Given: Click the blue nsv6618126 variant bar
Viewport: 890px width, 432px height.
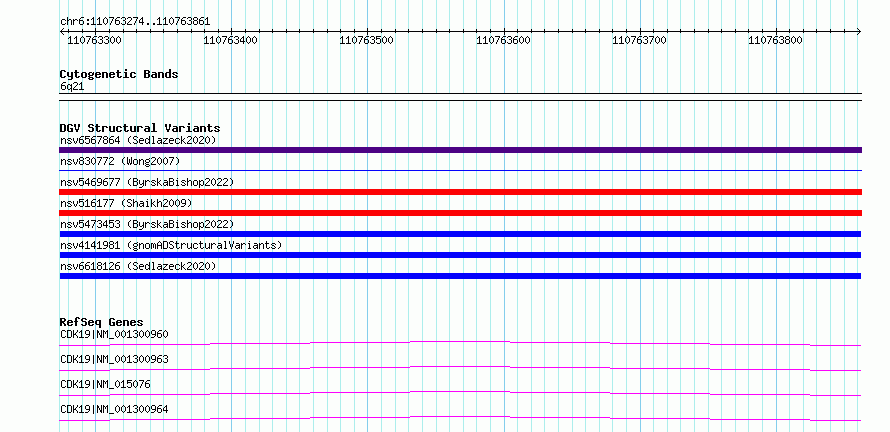Looking at the screenshot, I should [460, 276].
